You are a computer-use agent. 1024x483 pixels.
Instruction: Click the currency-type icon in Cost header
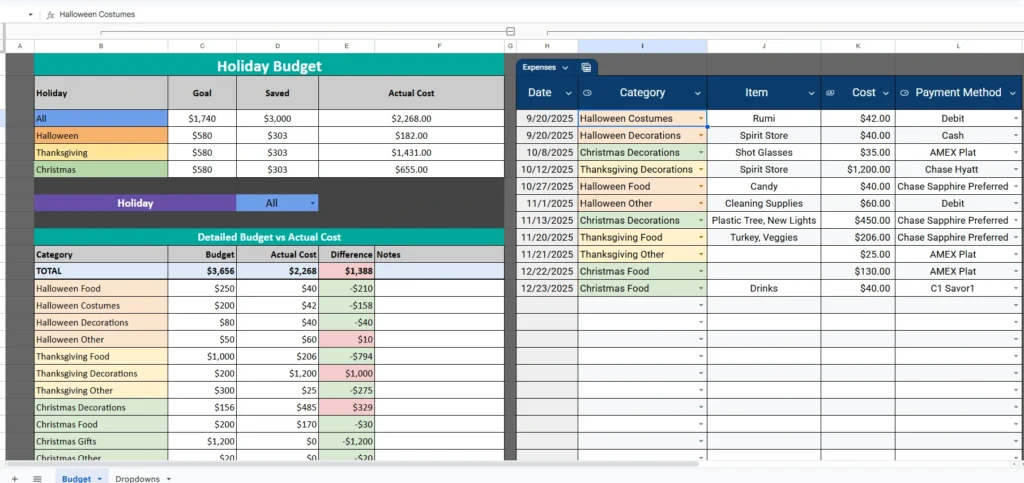[830, 93]
